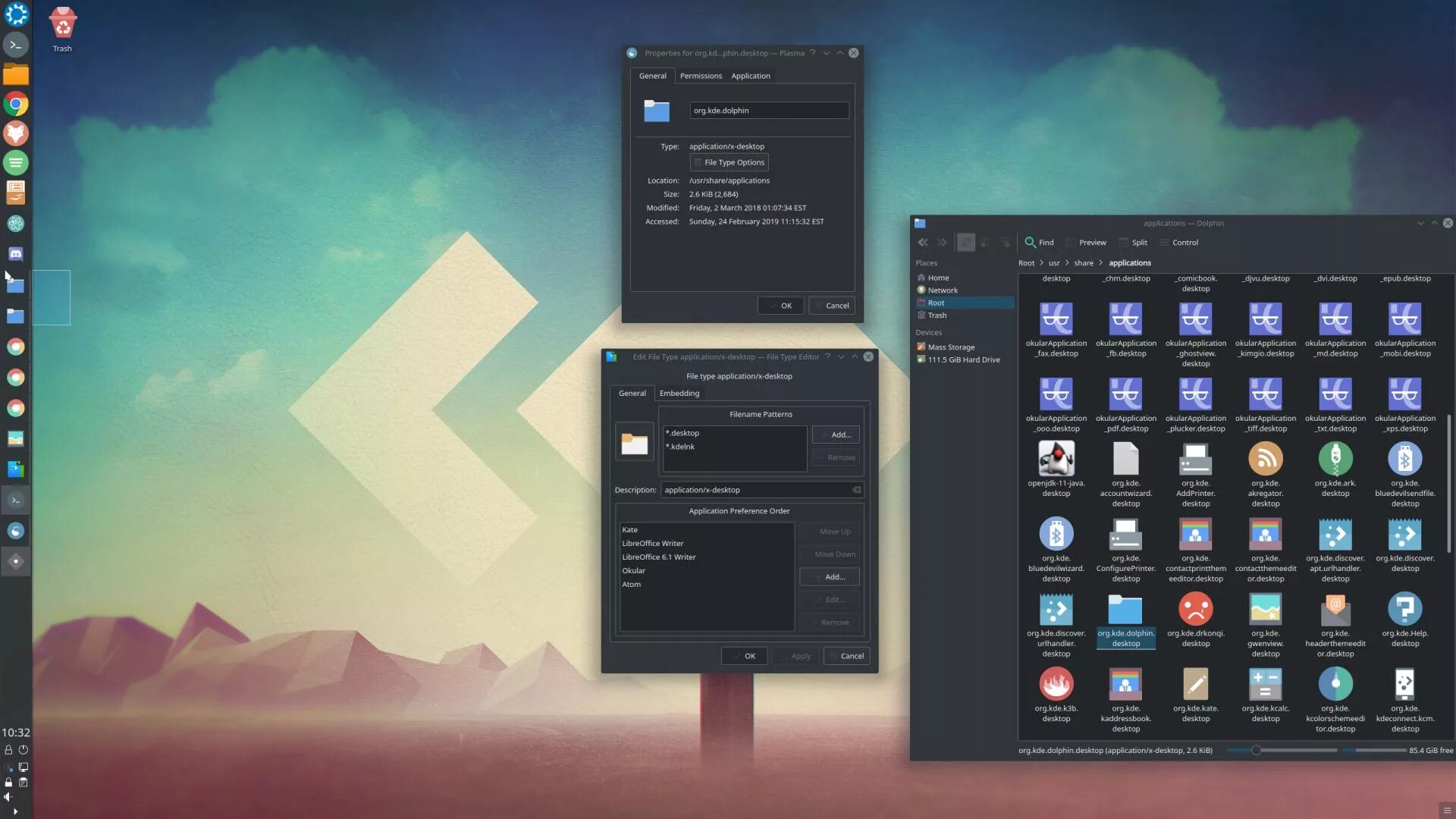Select the org.kde.akregator.desktop RSS icon
The image size is (1456, 819).
coord(1265,459)
